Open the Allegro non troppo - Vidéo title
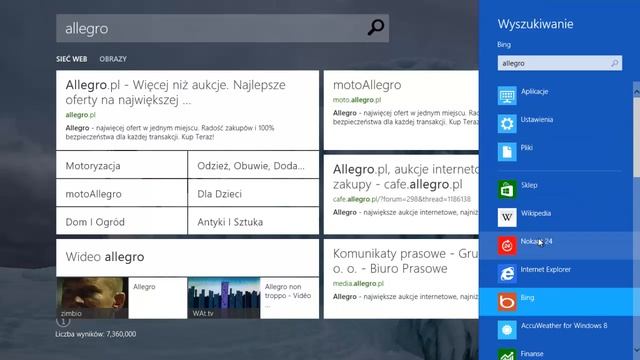The height and width of the screenshot is (360, 640). [288, 295]
